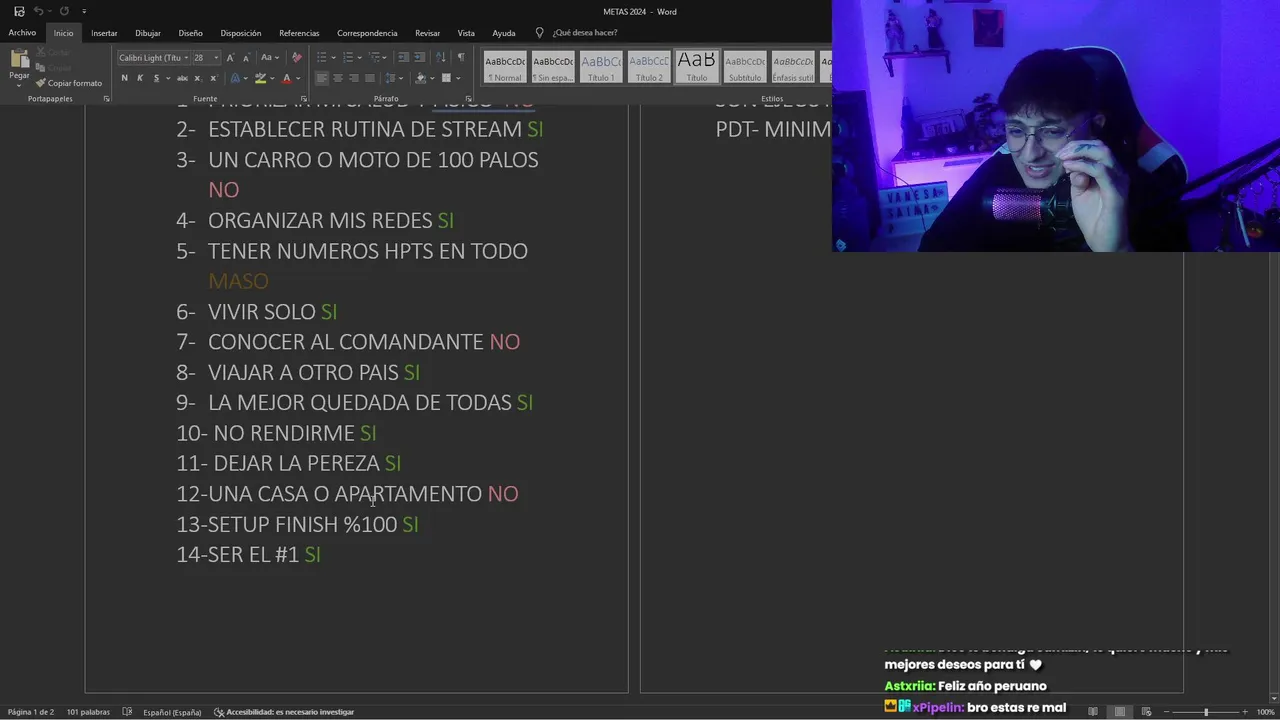Open the Aa change case dropdown

(270, 57)
